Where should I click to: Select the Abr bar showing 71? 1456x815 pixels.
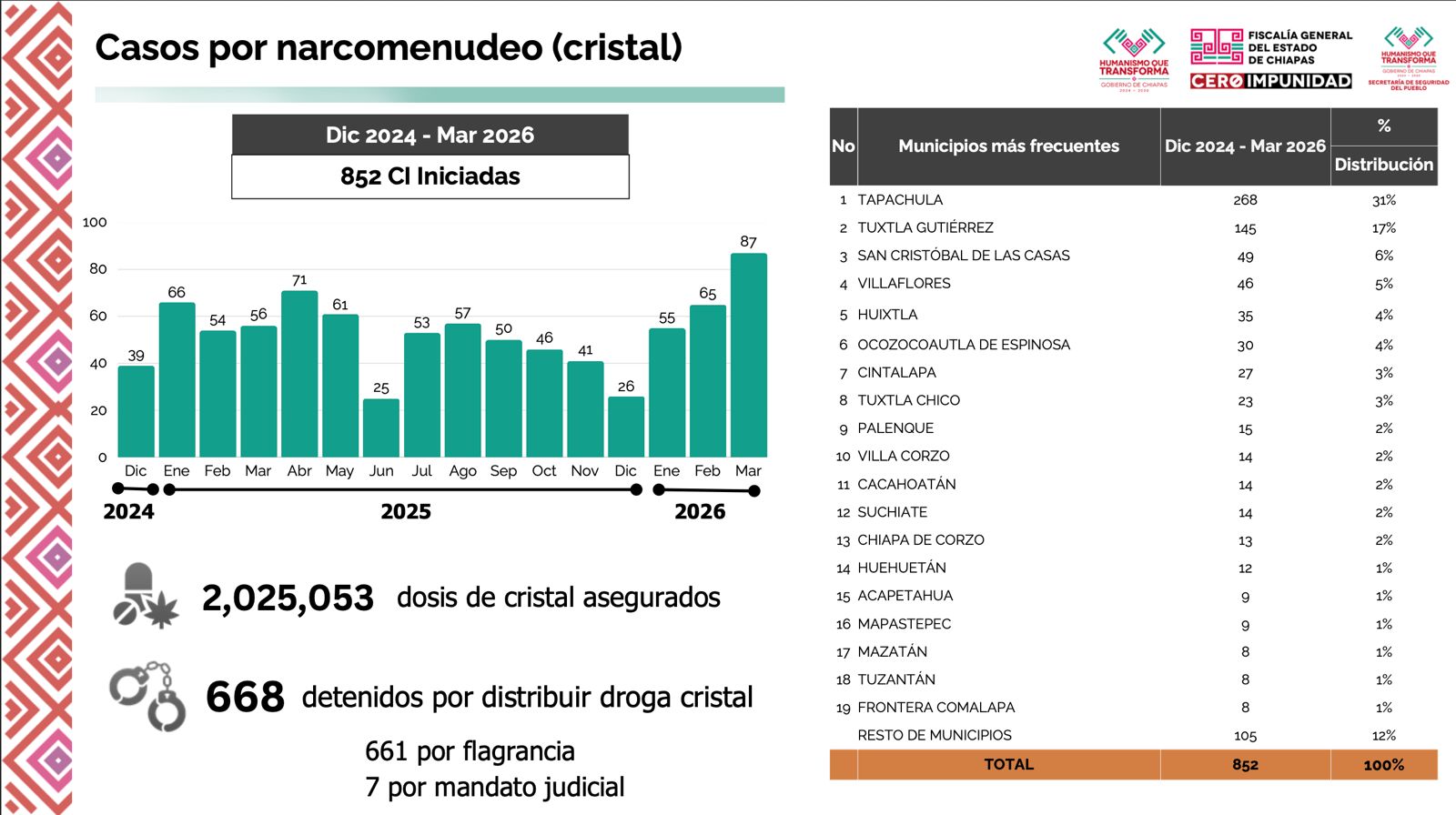(x=299, y=373)
